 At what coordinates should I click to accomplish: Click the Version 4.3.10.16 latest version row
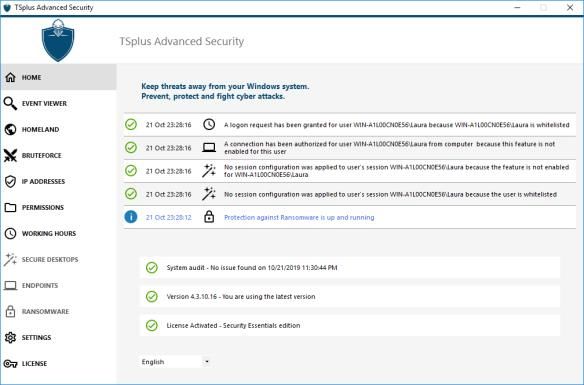pos(350,296)
